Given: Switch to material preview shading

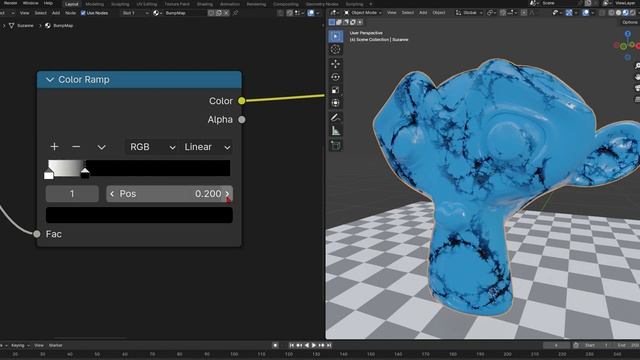Looking at the screenshot, I should pyautogui.click(x=625, y=13).
